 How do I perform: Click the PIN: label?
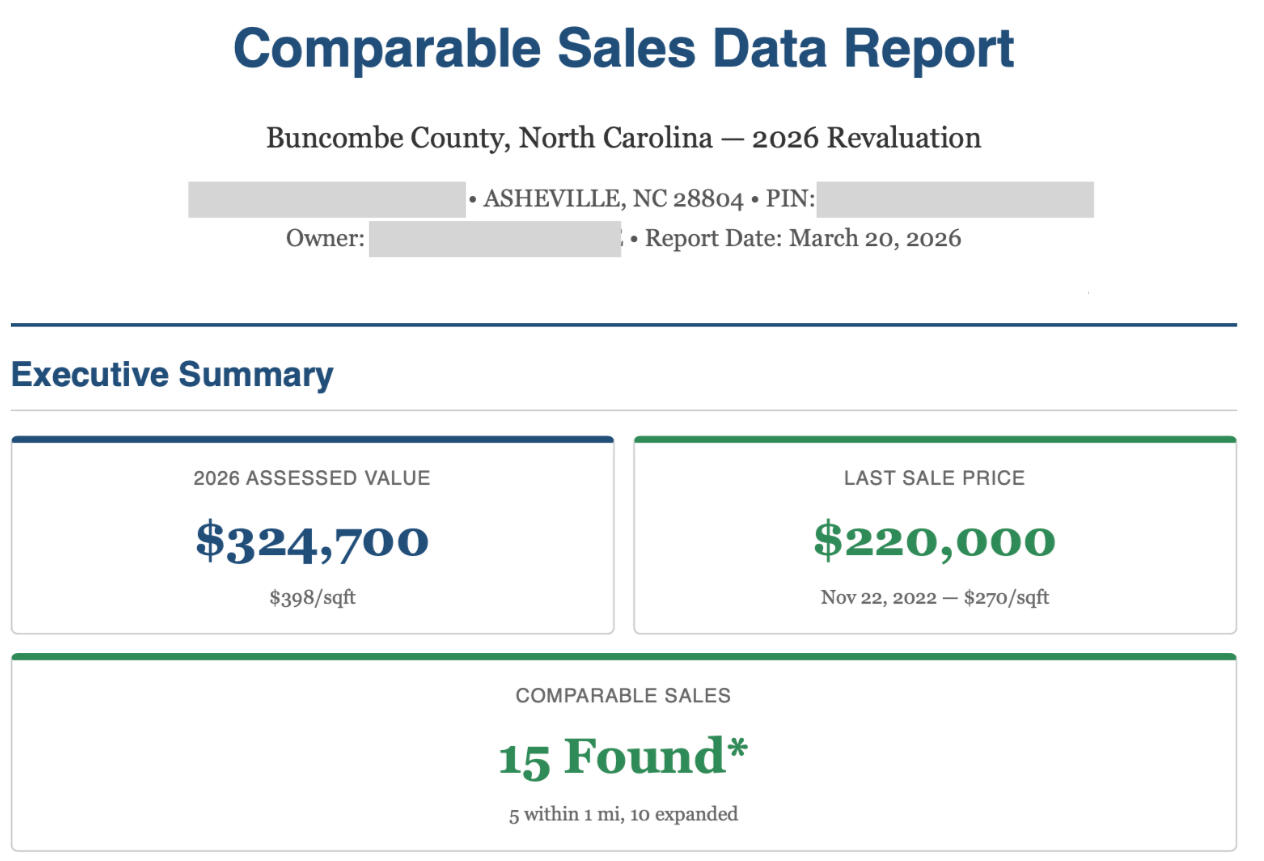[x=790, y=200]
